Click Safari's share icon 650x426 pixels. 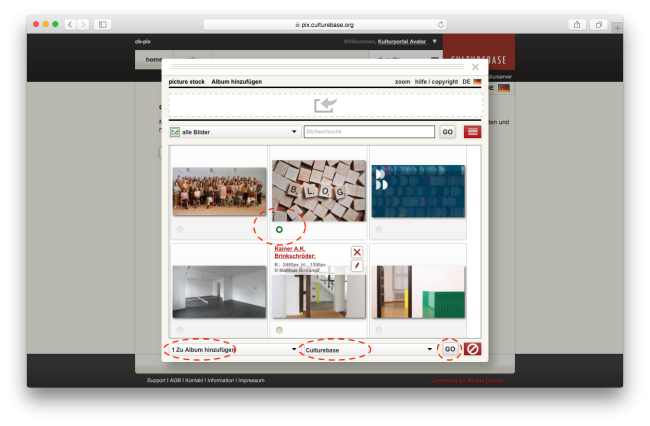pos(577,24)
